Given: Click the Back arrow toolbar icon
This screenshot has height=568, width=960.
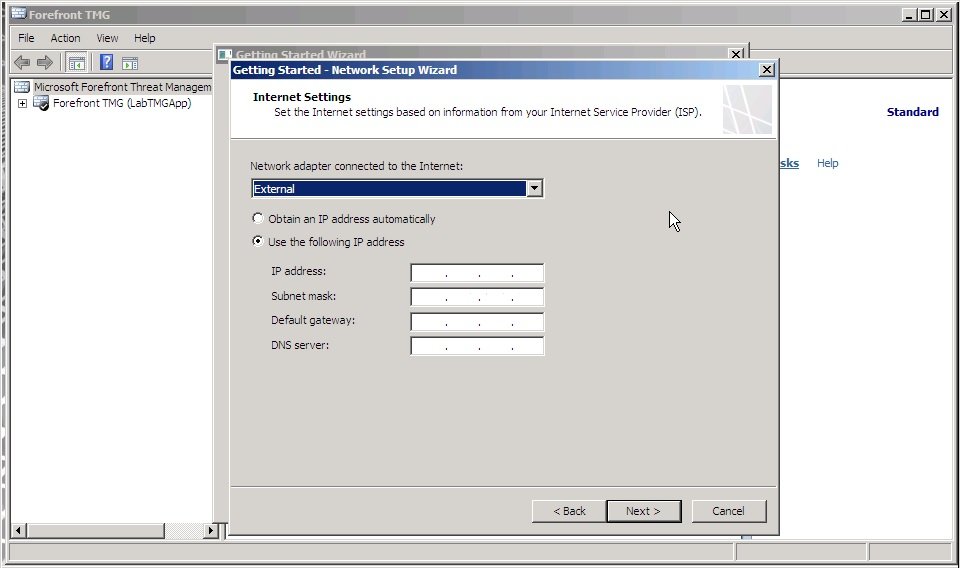Looking at the screenshot, I should (21, 62).
